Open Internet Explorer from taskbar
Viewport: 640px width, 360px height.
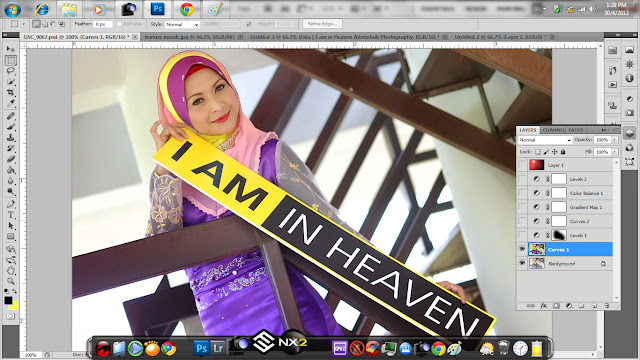point(41,9)
